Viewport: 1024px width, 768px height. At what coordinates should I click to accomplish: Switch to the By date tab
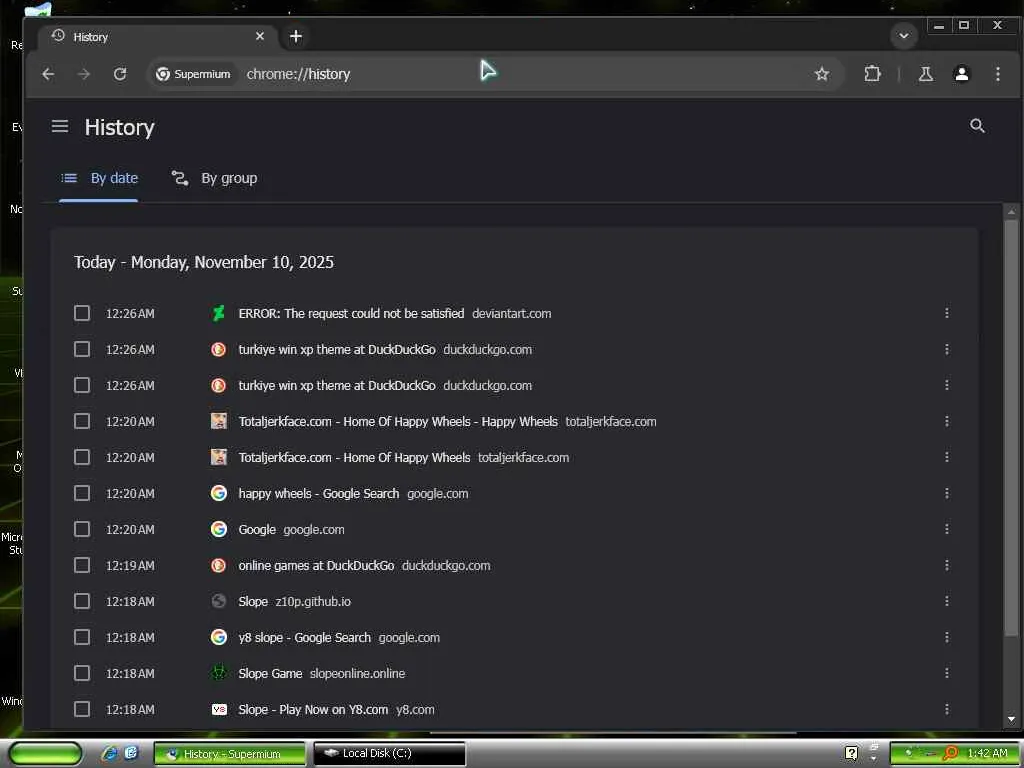pos(99,178)
